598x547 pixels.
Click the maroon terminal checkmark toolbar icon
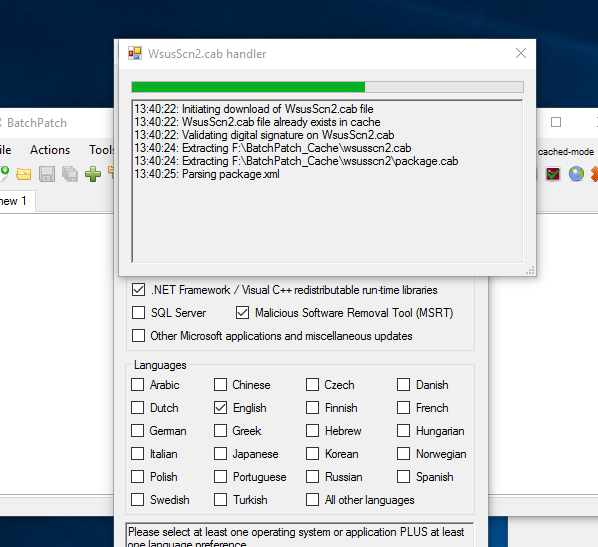[553, 174]
